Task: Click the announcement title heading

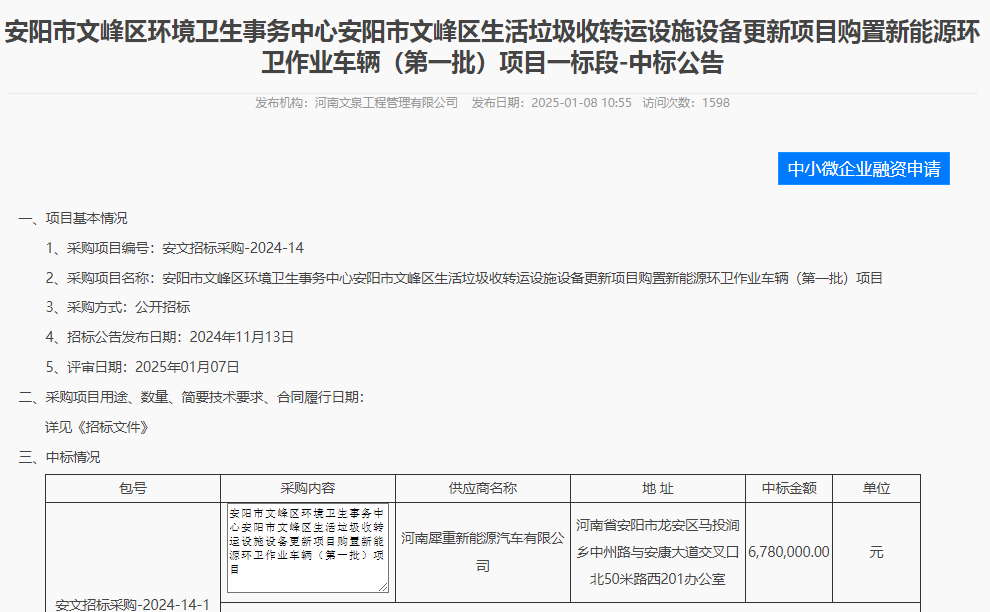Action: (494, 48)
